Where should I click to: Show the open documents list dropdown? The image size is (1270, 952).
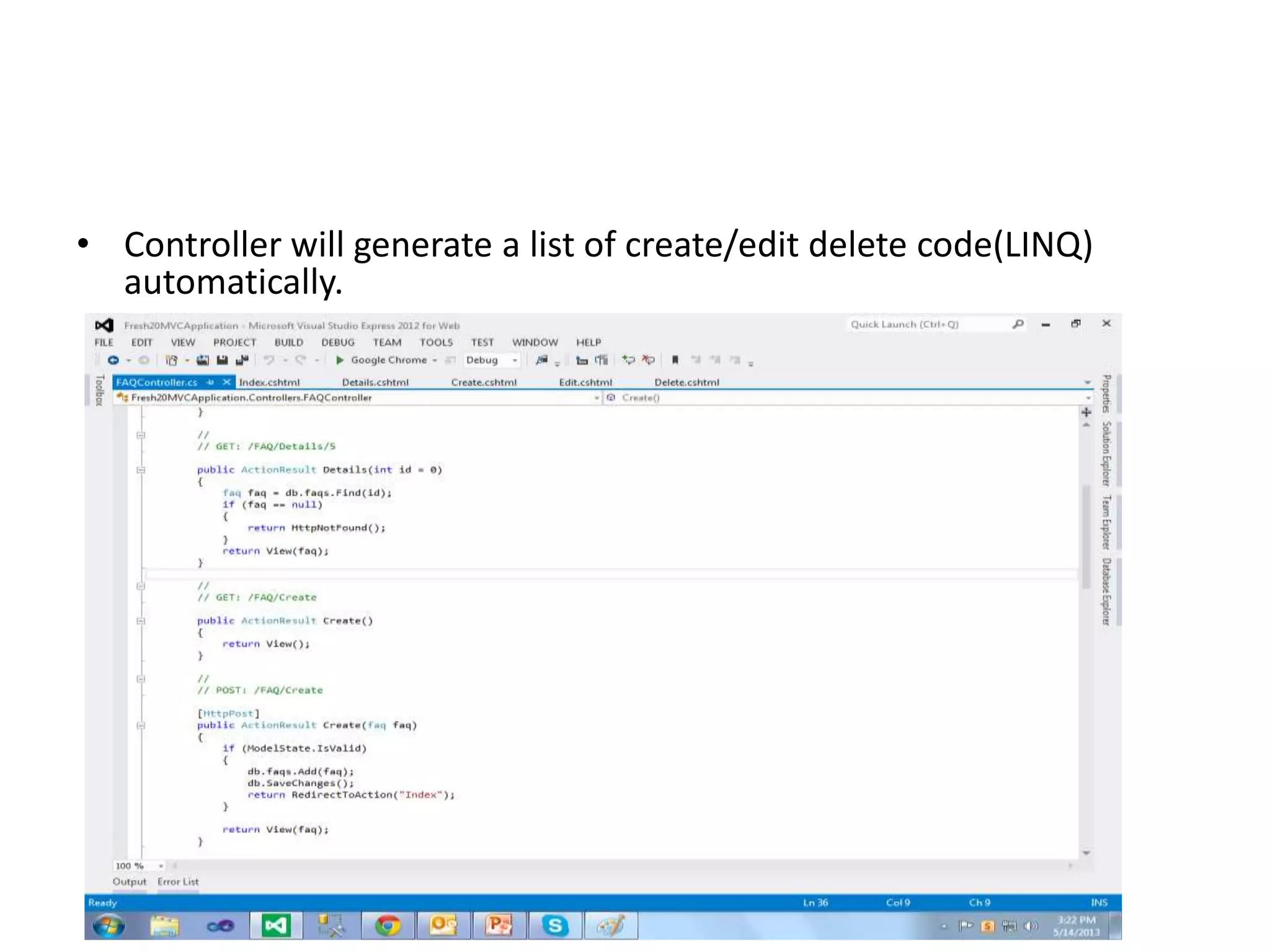[1087, 382]
